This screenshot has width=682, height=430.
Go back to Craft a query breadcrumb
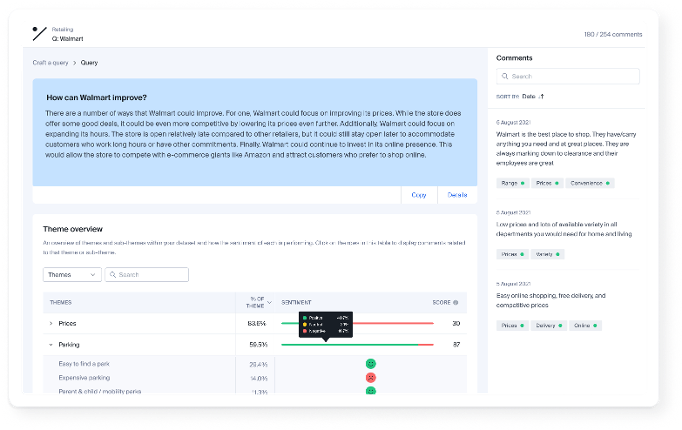50,63
